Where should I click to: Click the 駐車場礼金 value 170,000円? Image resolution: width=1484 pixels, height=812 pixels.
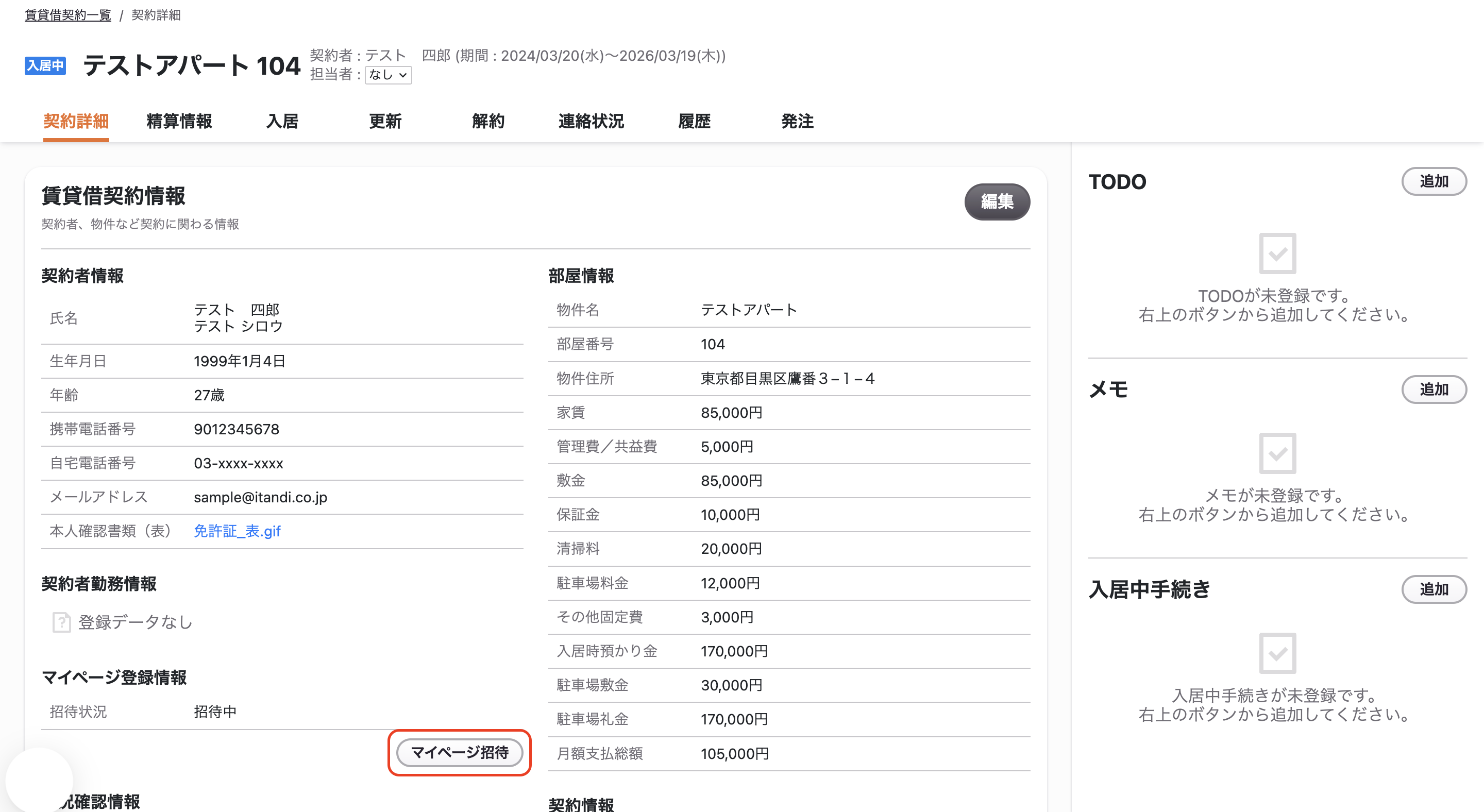[x=734, y=719]
